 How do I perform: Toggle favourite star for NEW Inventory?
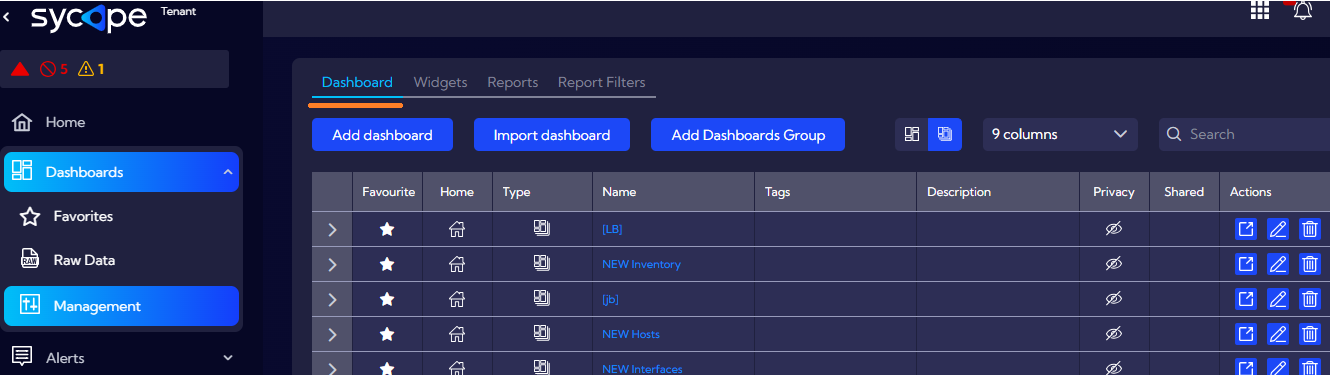click(x=387, y=264)
